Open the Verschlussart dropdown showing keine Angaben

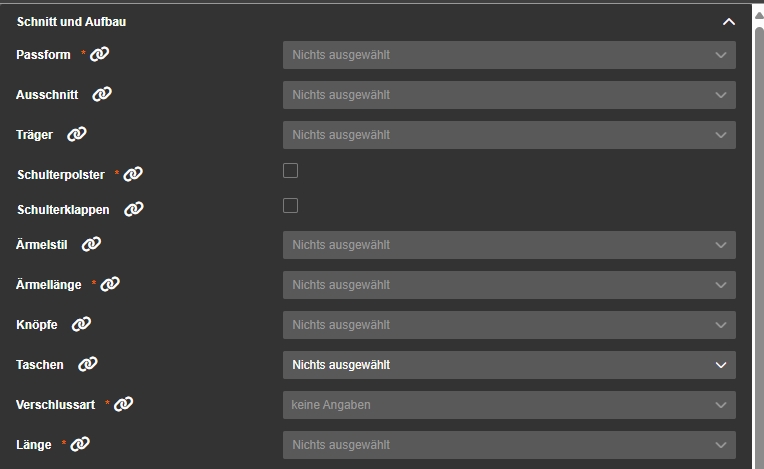(x=509, y=405)
